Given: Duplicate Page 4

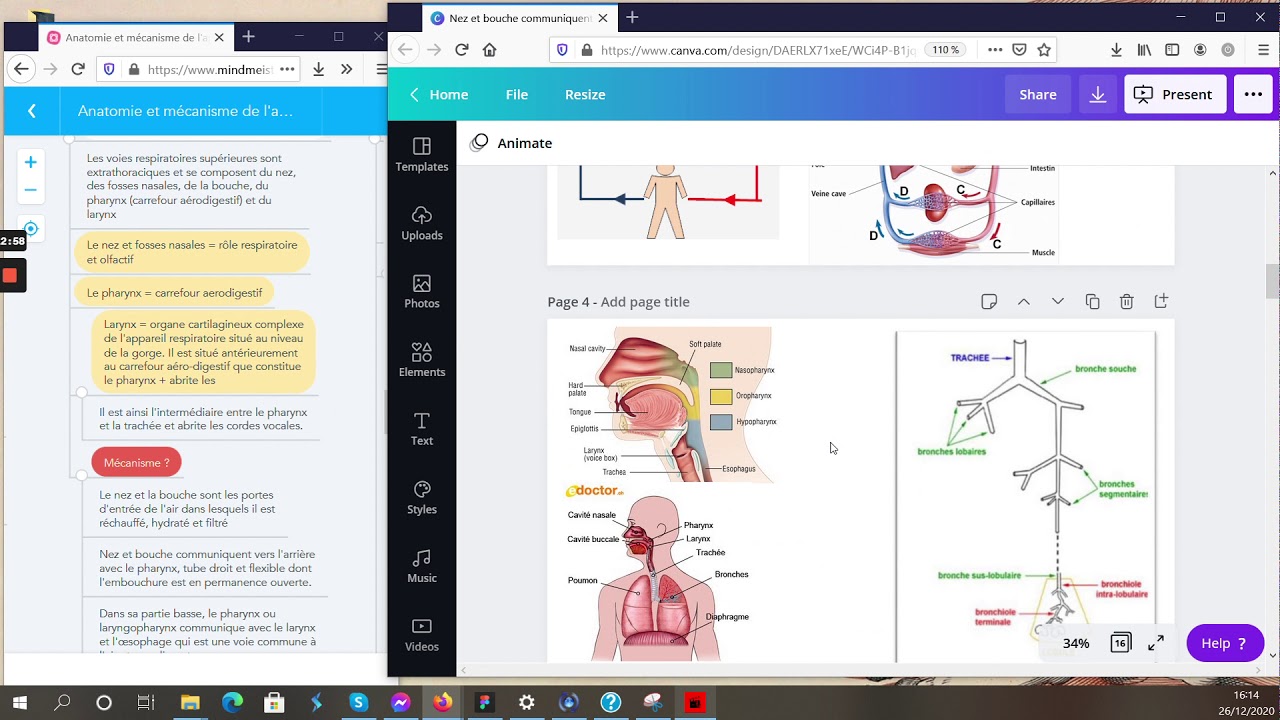Looking at the screenshot, I should (1092, 301).
